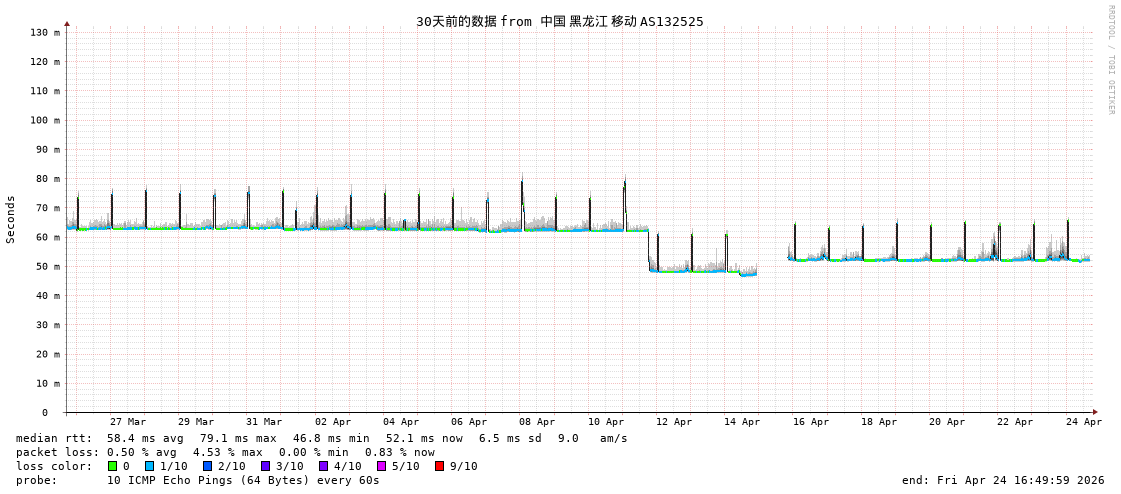Pick the blue 2/10 loss legend swatch
This screenshot has height=494, width=1121.
click(x=207, y=466)
